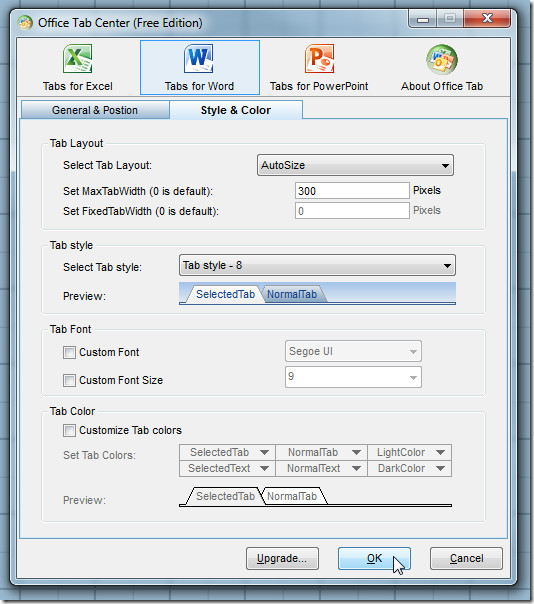
Task: Click the OK button
Action: (x=374, y=558)
